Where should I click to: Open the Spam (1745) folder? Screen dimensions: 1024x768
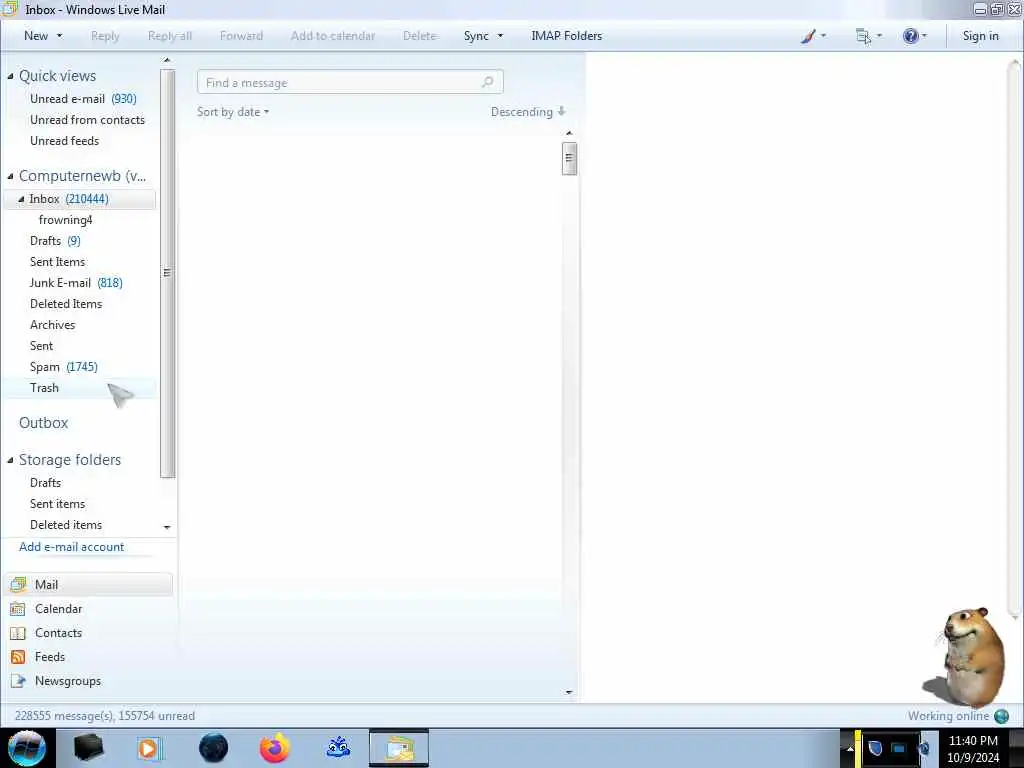[64, 366]
